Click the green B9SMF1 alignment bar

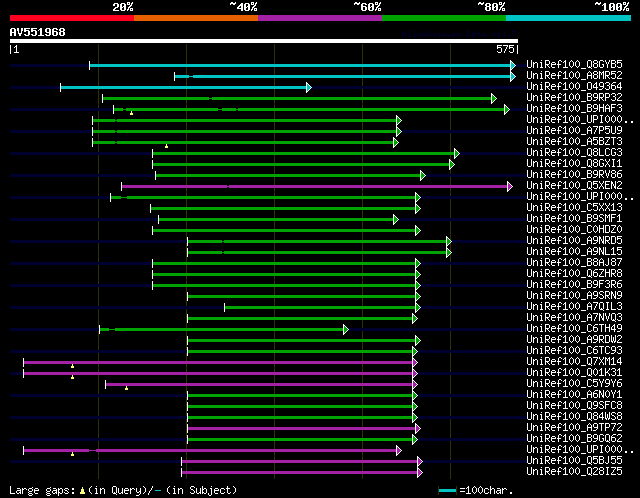click(x=276, y=220)
